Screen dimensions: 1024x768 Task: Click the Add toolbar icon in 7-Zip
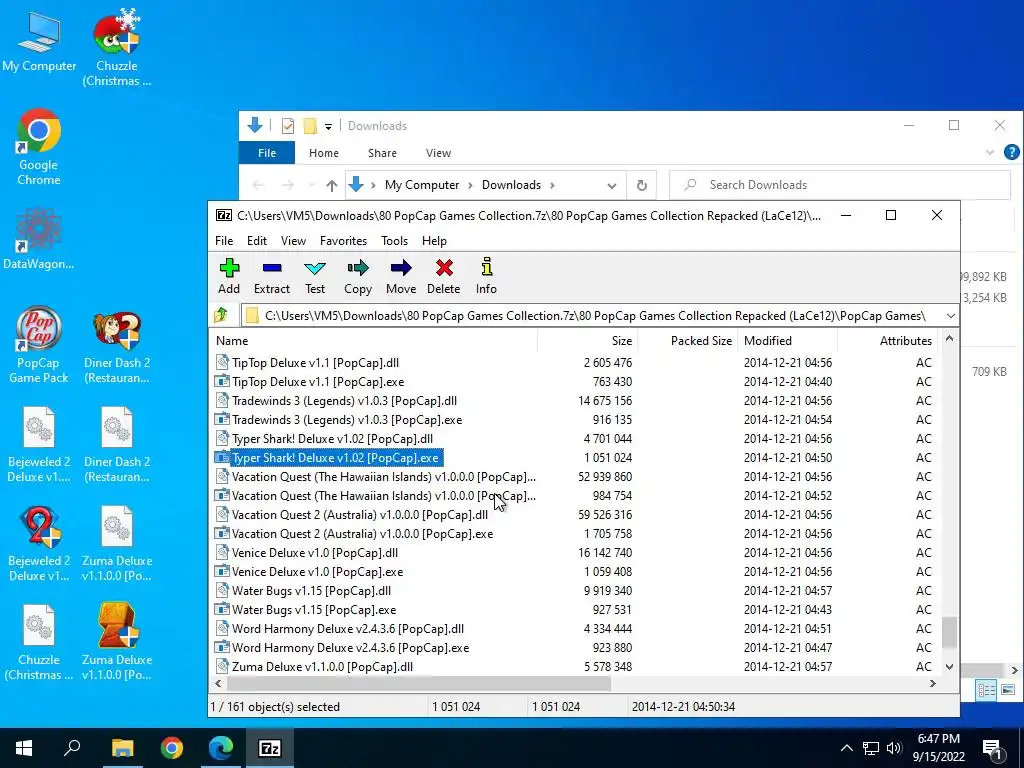click(229, 276)
